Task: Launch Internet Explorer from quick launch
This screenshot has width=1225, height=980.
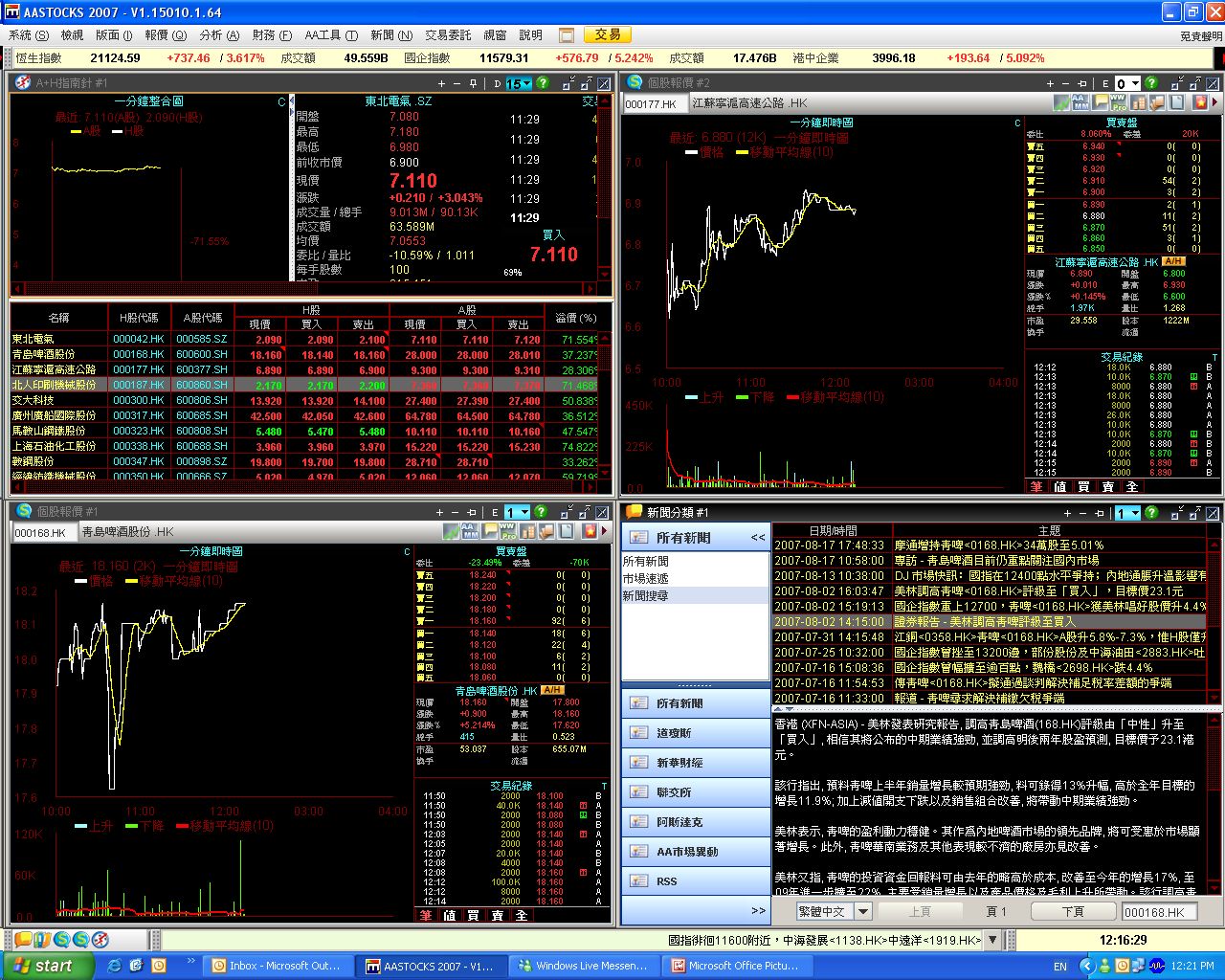Action: tap(115, 966)
